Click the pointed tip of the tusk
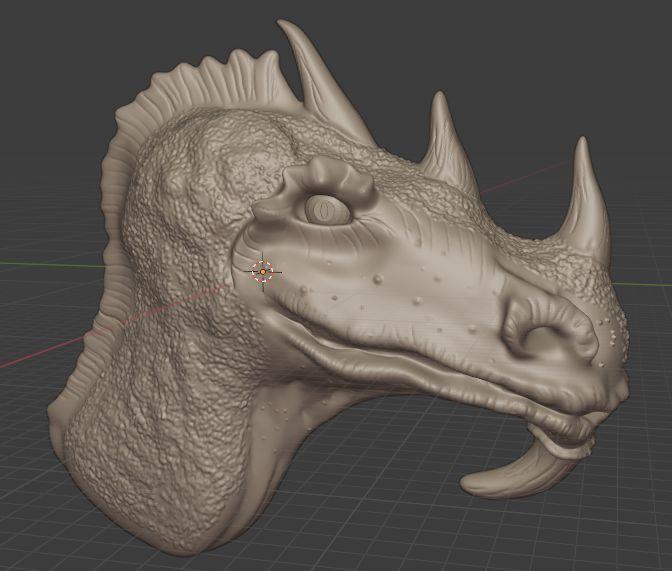 (467, 487)
